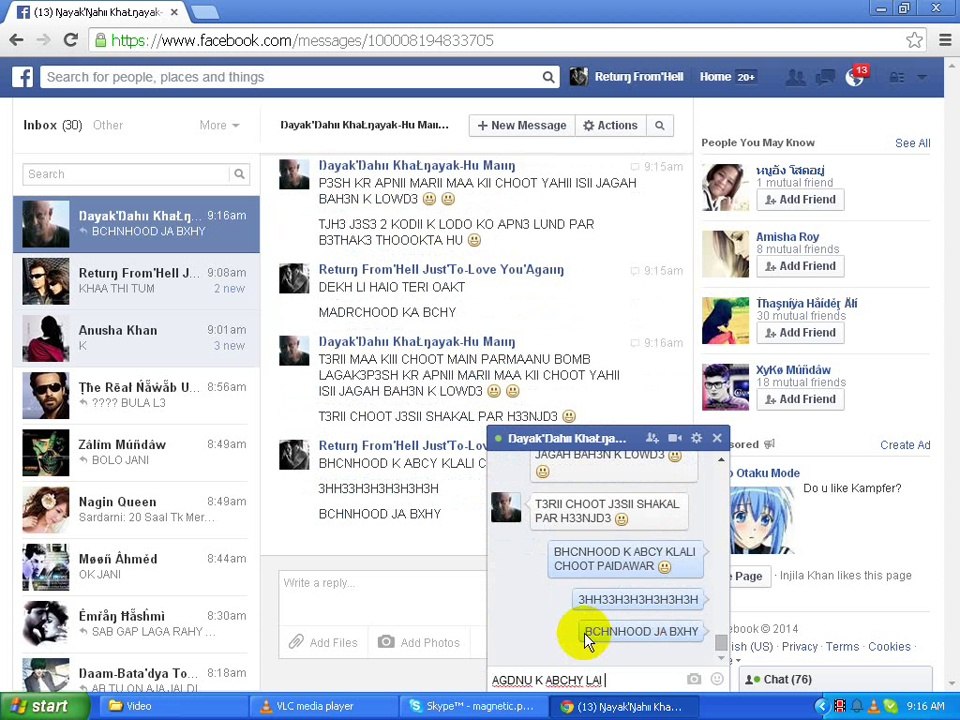Click the chat popup scrollbar thumb
The image size is (960, 720).
(721, 642)
